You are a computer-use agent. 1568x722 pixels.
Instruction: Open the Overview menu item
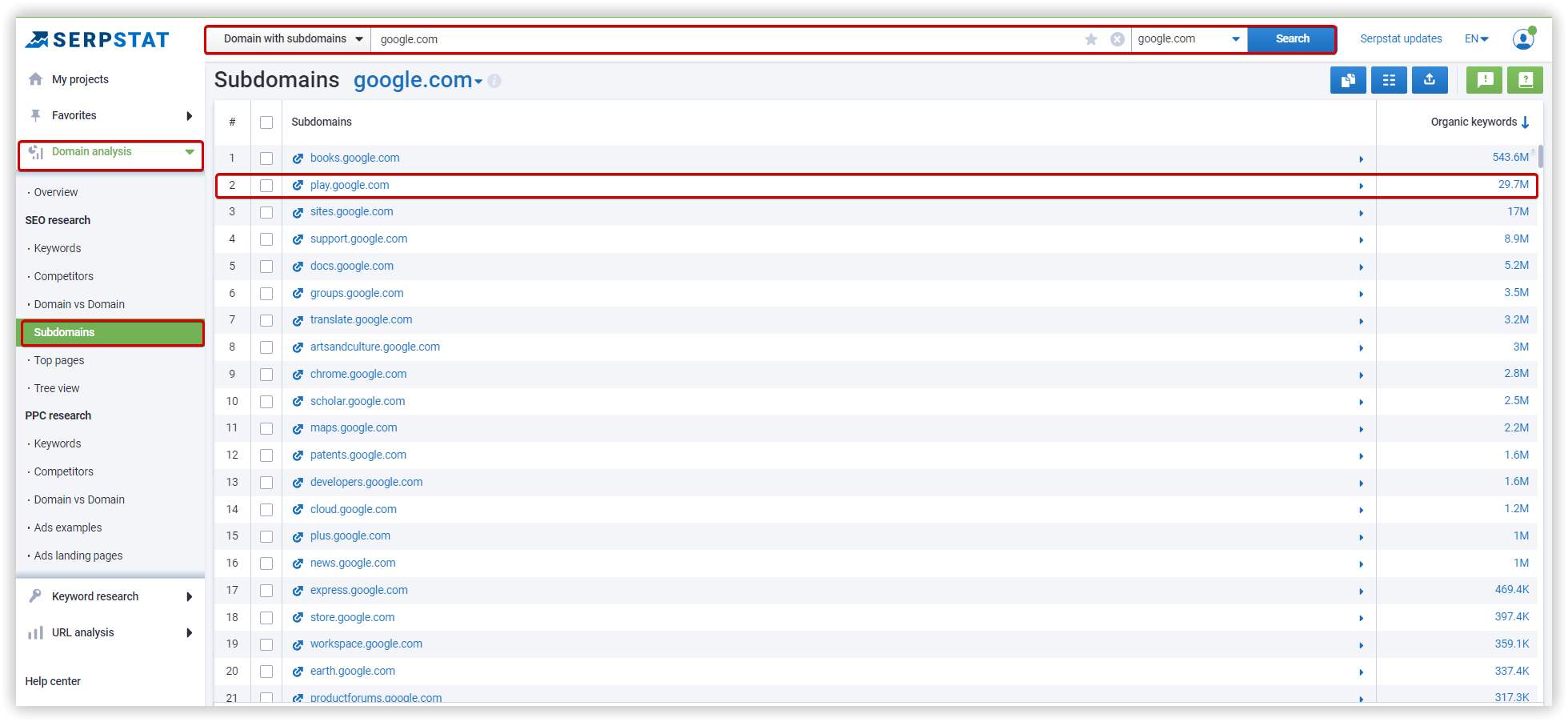(x=56, y=192)
